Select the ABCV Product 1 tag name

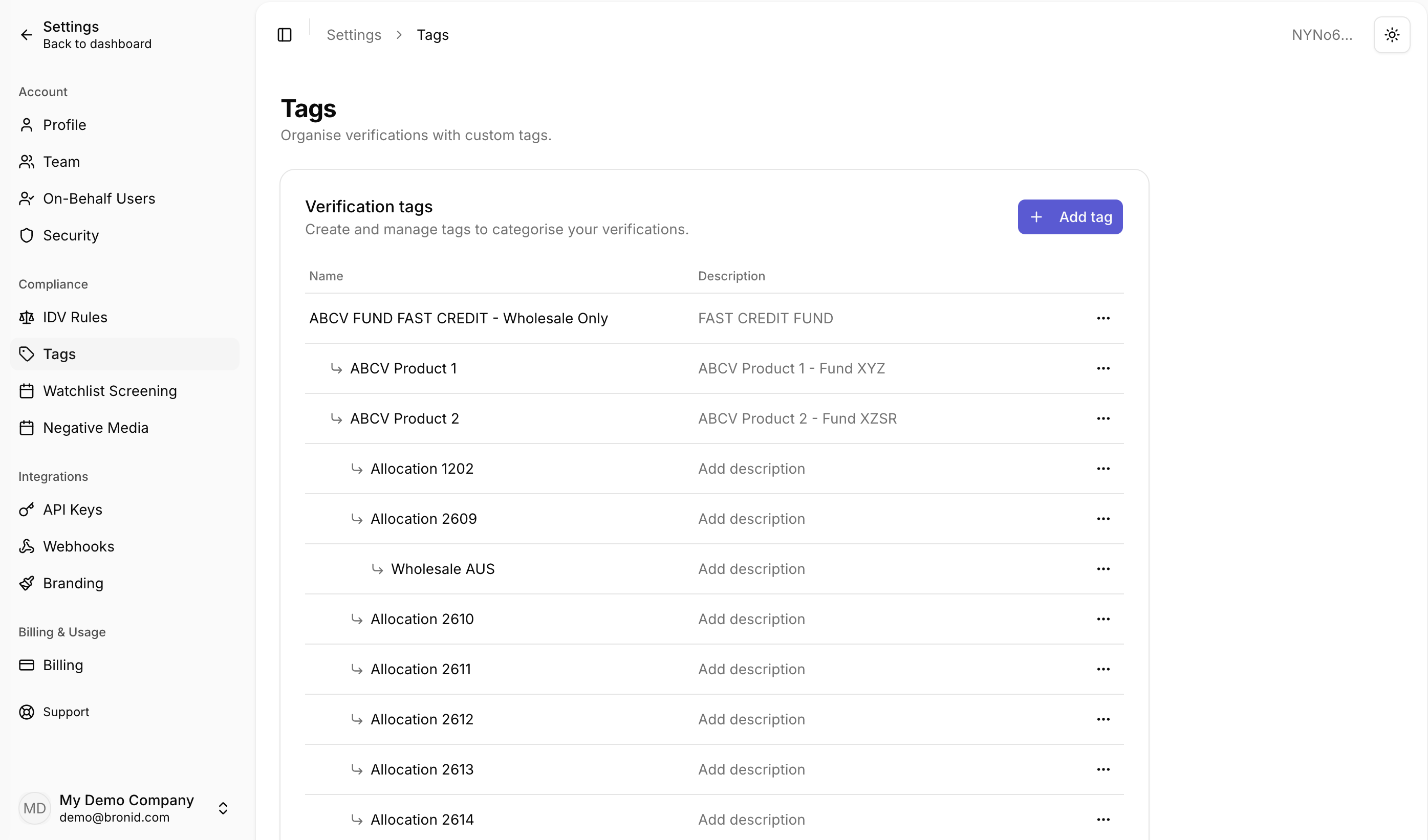tap(403, 368)
